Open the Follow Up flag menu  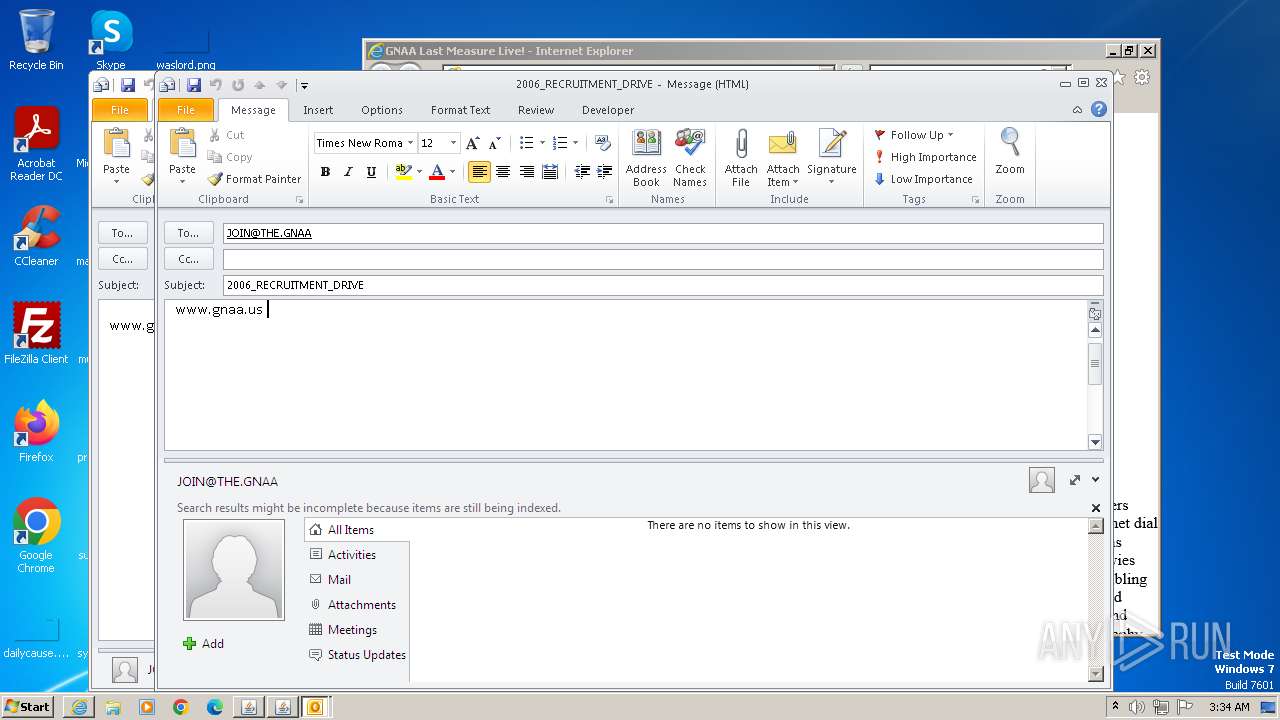click(914, 135)
